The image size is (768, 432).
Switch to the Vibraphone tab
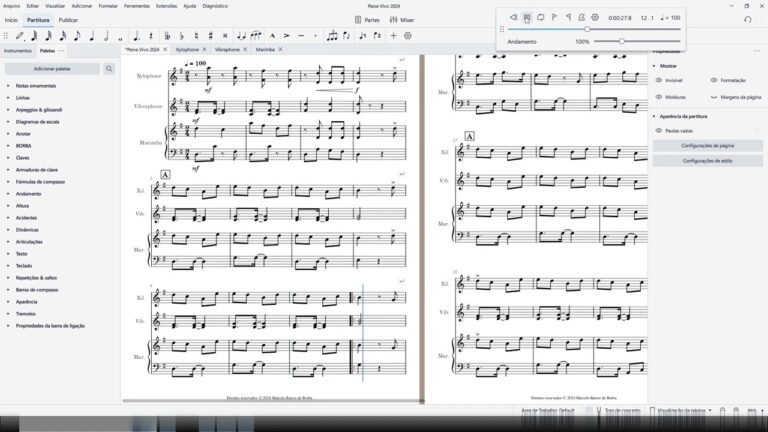[227, 49]
